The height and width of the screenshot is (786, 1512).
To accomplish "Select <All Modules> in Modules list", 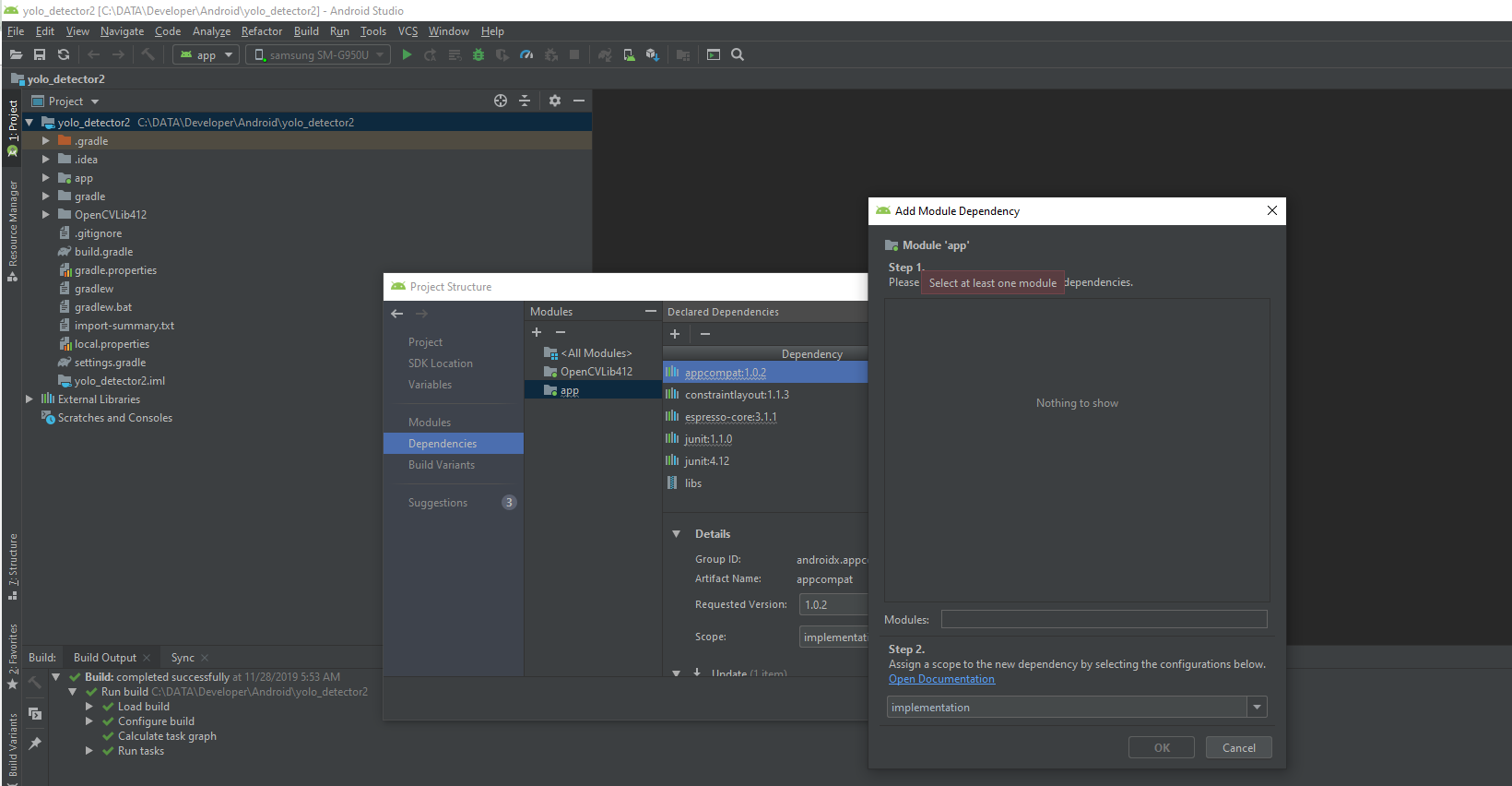I will click(596, 353).
